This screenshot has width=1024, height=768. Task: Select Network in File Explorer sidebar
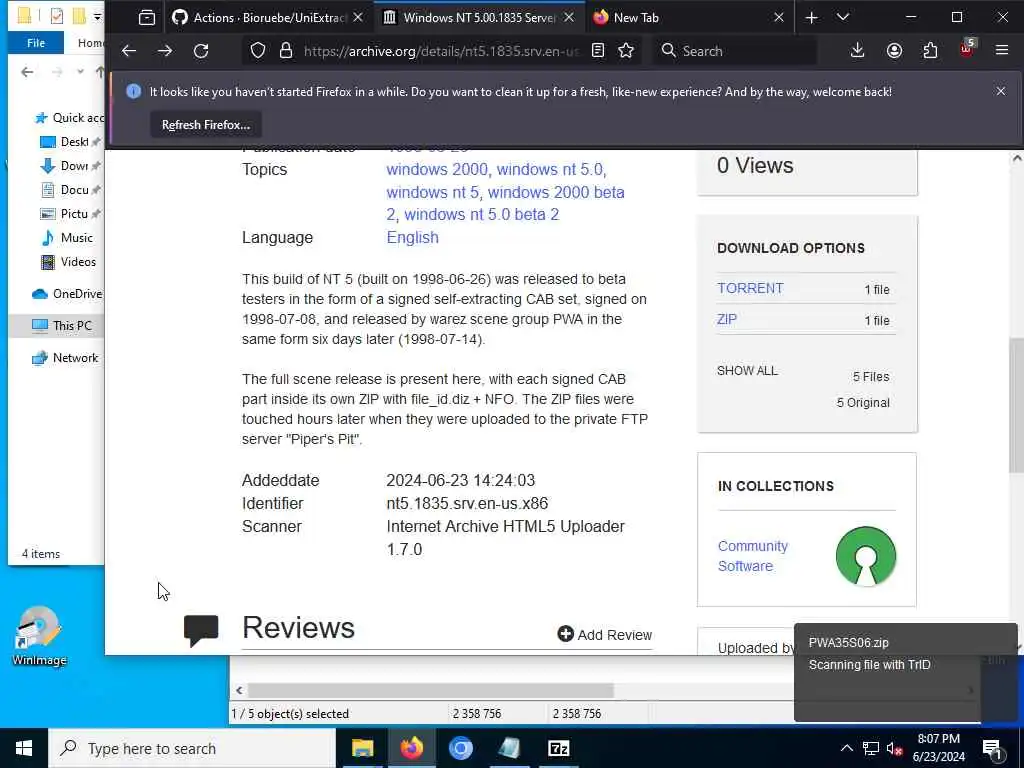coord(65,357)
